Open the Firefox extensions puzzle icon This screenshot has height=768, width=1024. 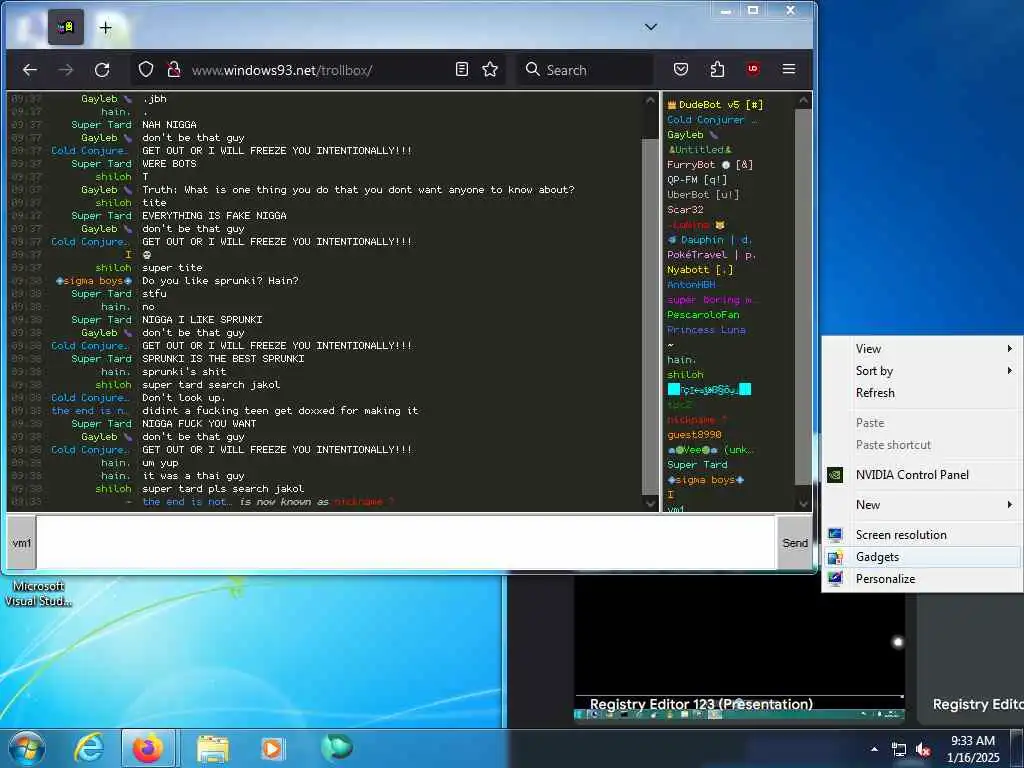[717, 69]
